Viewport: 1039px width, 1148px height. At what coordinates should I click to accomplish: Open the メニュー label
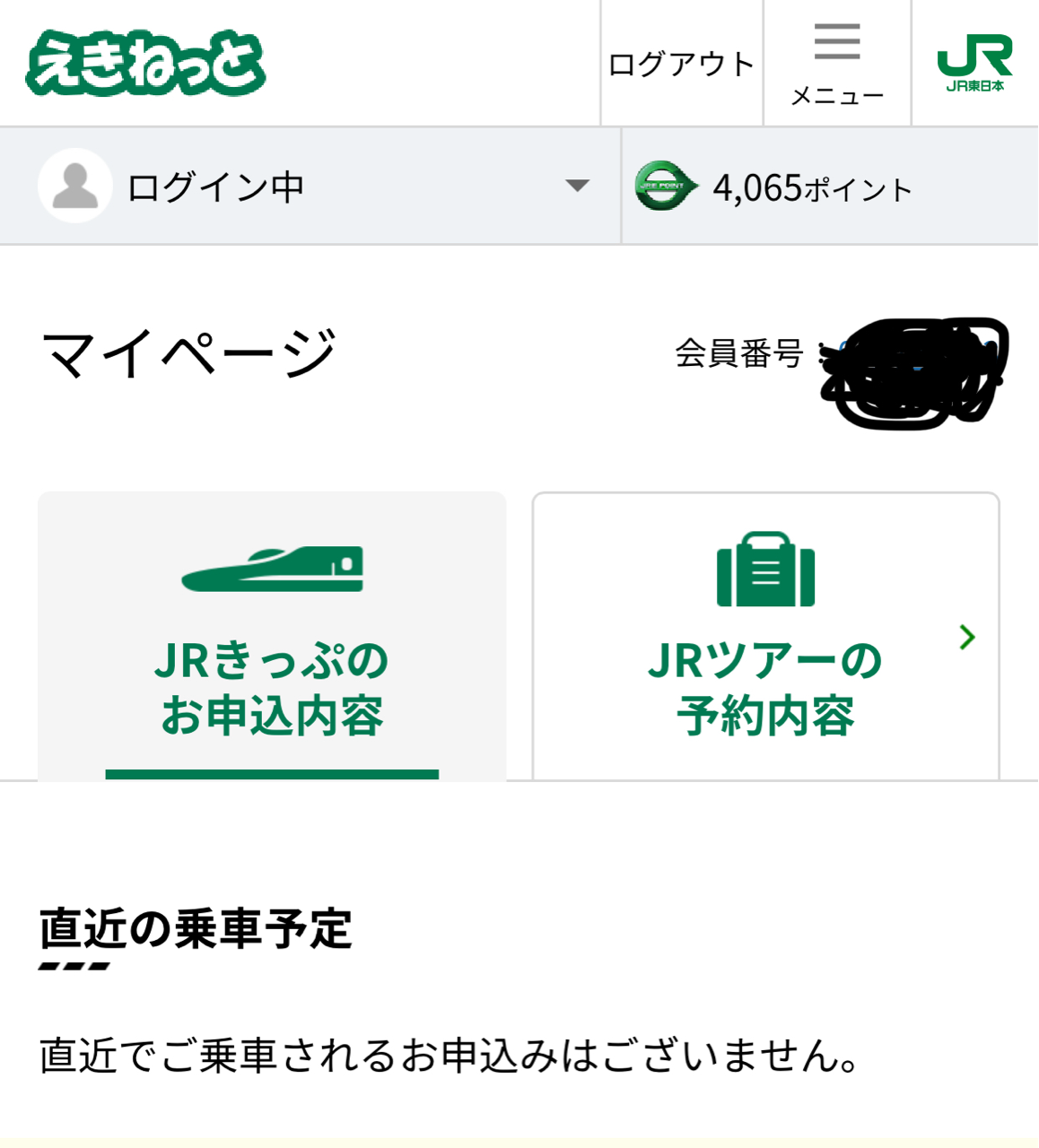[x=837, y=95]
